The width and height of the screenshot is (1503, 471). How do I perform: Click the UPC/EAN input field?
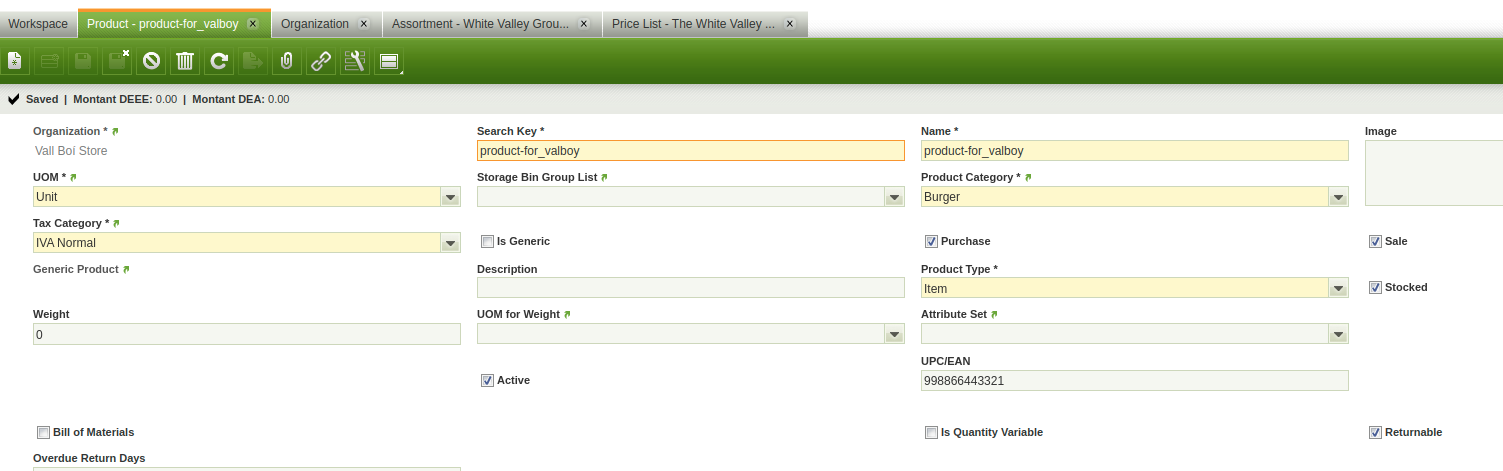pos(1134,381)
